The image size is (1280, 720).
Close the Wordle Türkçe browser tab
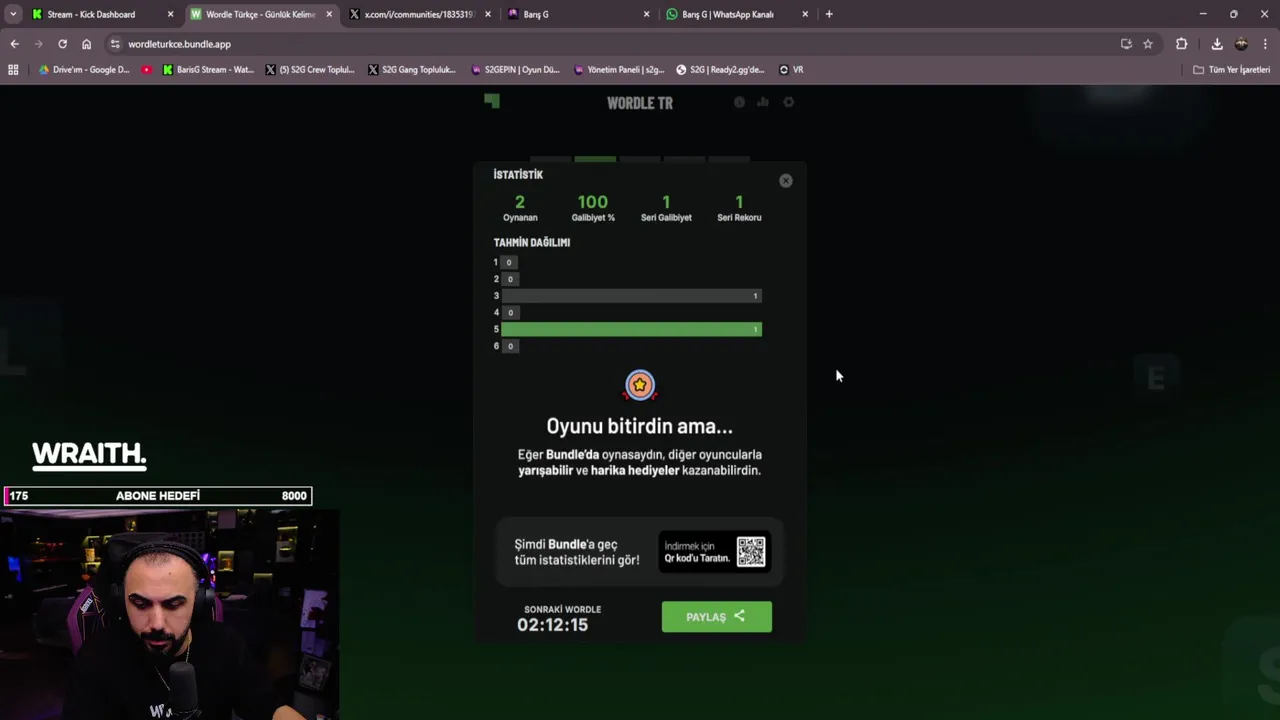point(329,14)
